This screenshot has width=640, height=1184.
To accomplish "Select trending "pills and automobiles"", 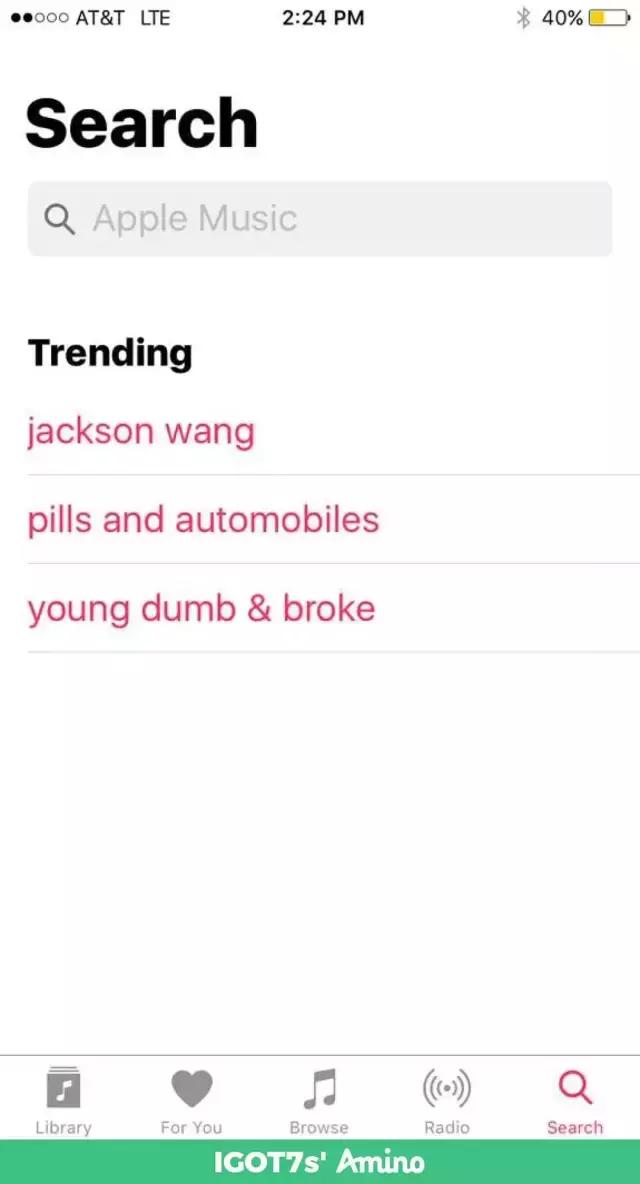I will [203, 520].
